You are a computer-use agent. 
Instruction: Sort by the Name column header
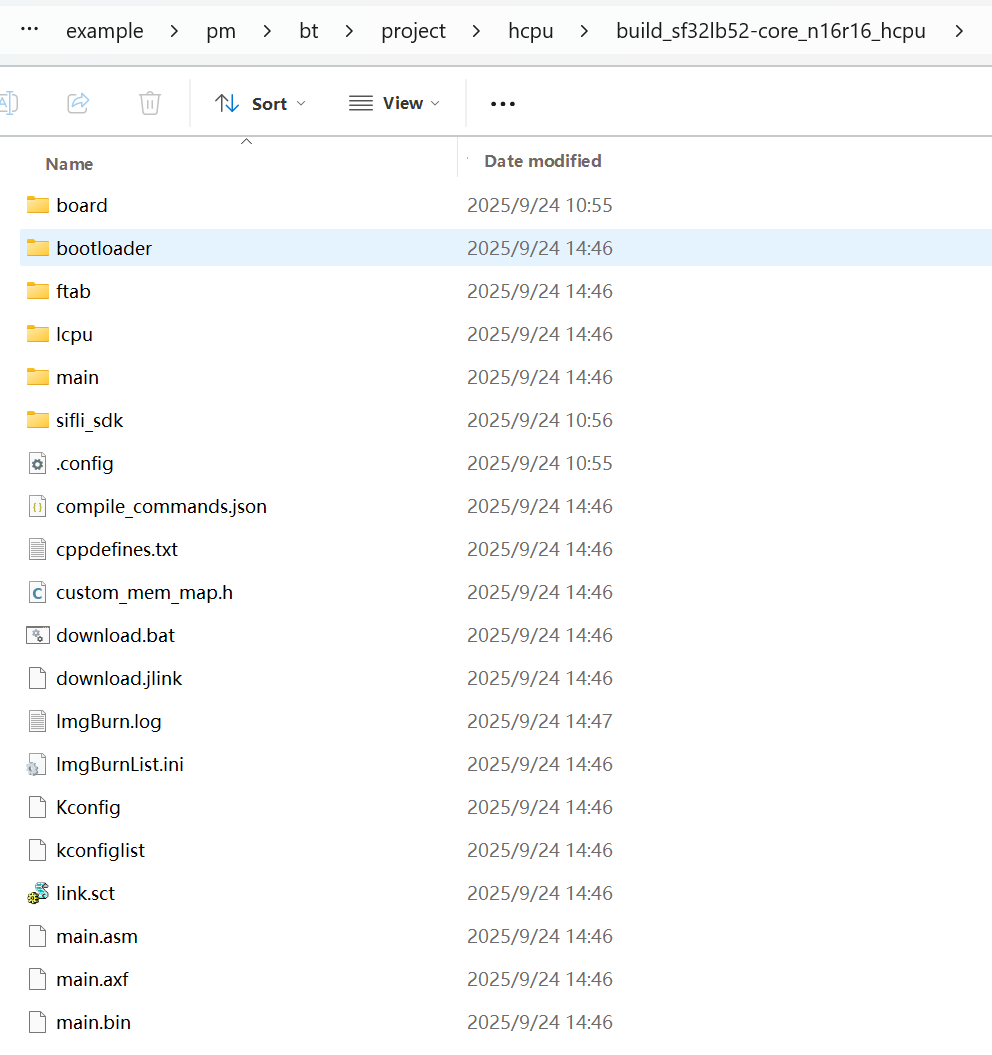(x=69, y=164)
